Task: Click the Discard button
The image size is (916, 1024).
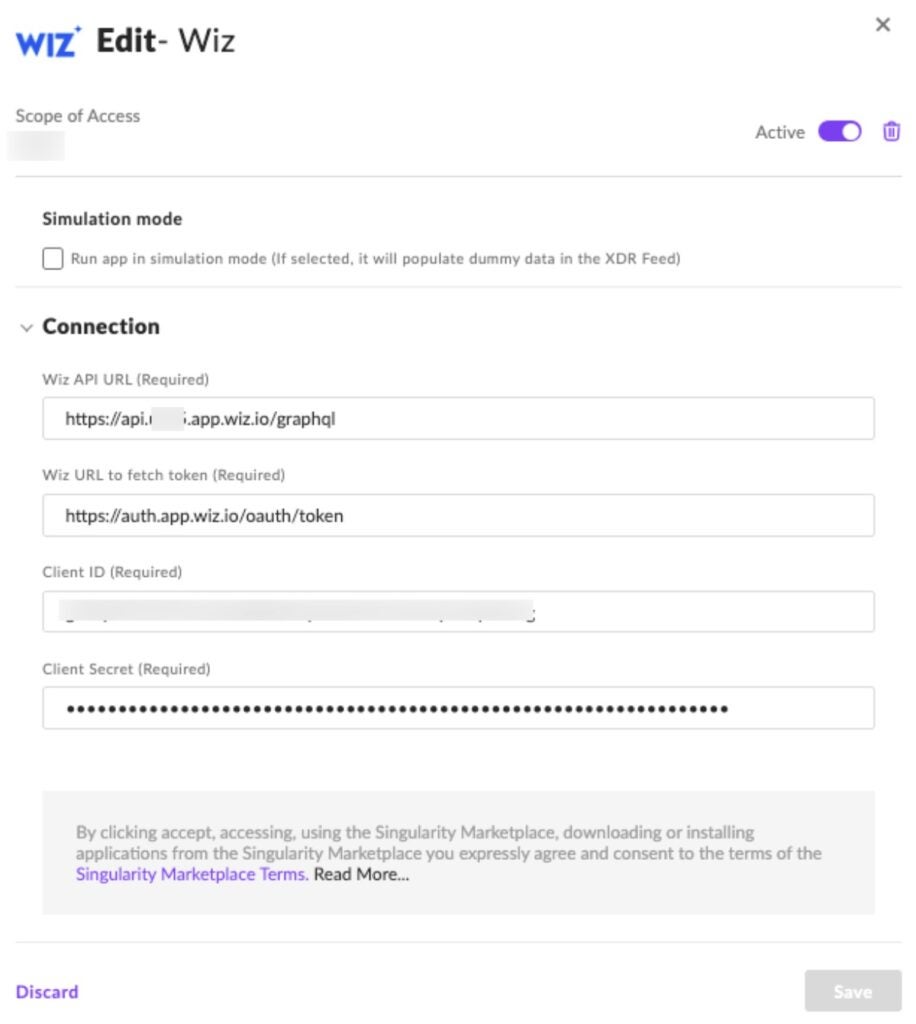Action: point(46,991)
